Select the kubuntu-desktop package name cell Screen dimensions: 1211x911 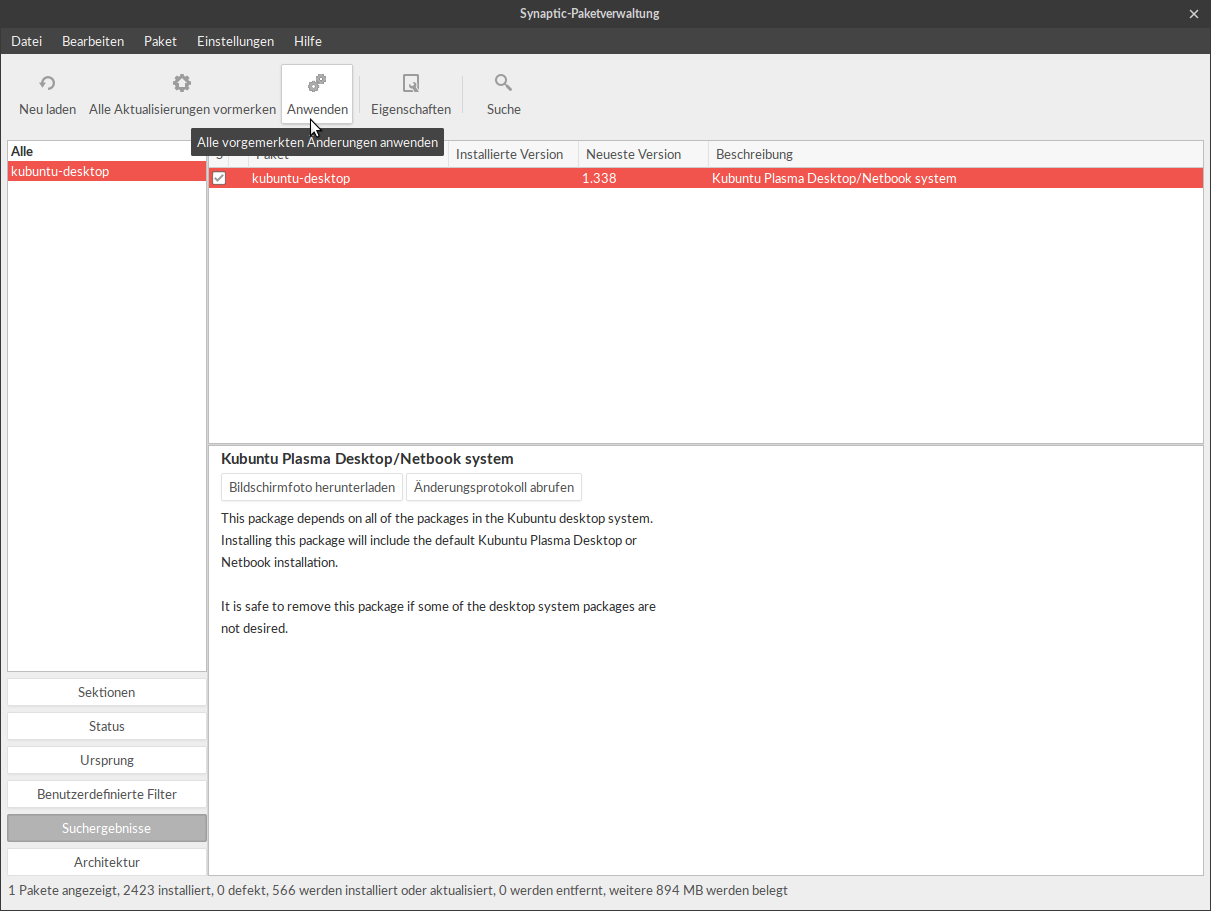(301, 179)
